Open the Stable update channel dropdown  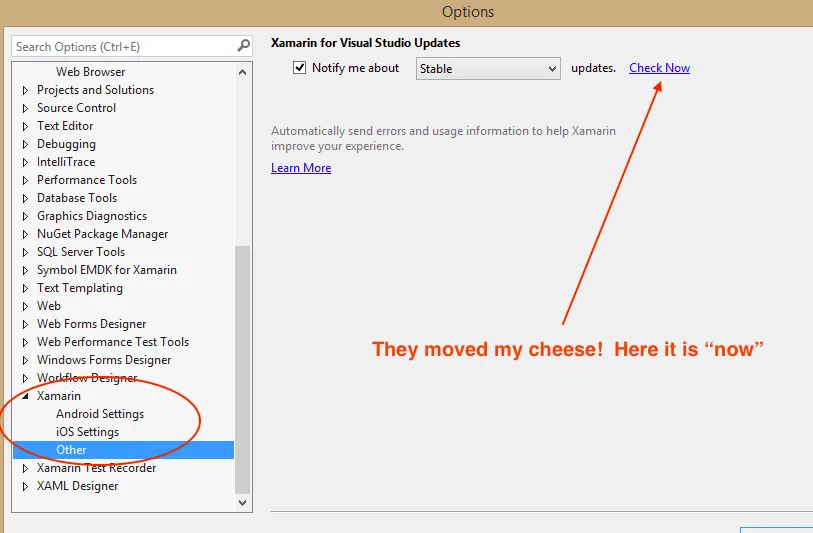click(x=488, y=68)
